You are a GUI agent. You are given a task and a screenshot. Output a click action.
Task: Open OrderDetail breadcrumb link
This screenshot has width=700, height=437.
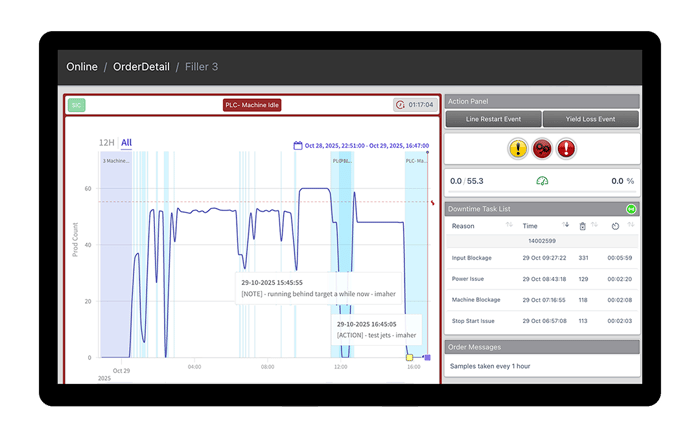(x=140, y=67)
